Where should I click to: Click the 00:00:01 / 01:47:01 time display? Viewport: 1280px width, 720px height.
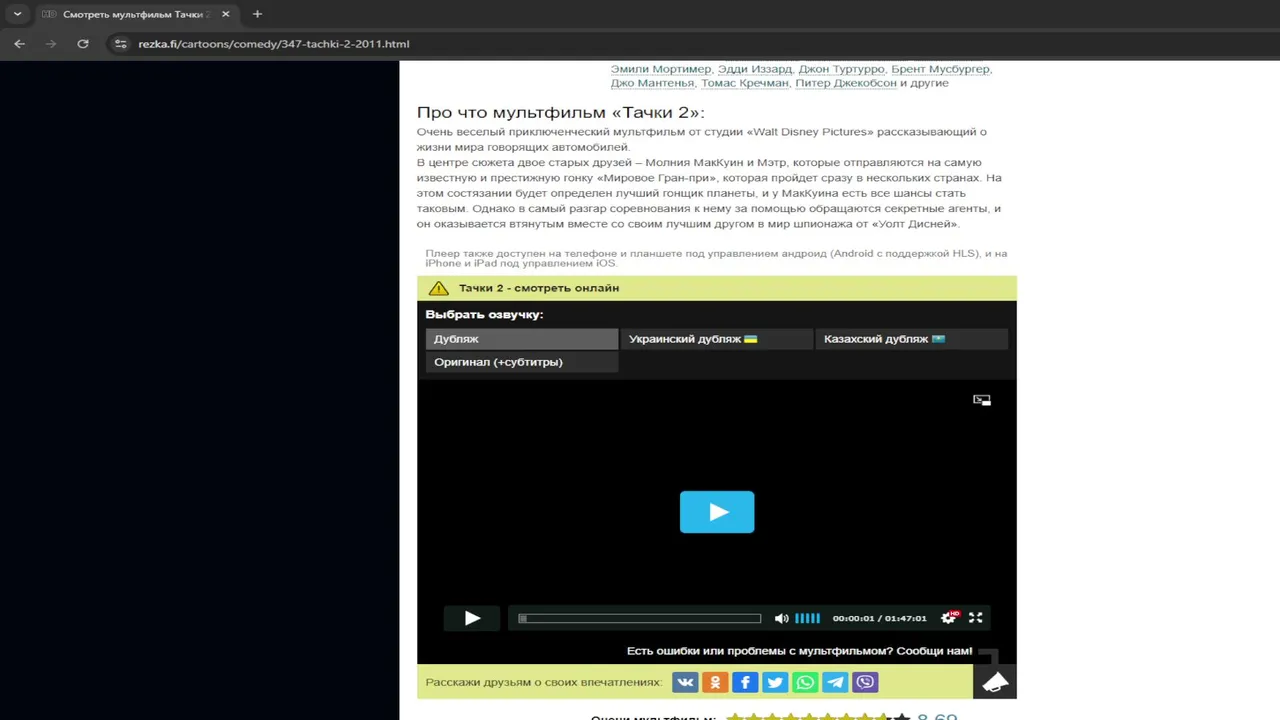(879, 618)
